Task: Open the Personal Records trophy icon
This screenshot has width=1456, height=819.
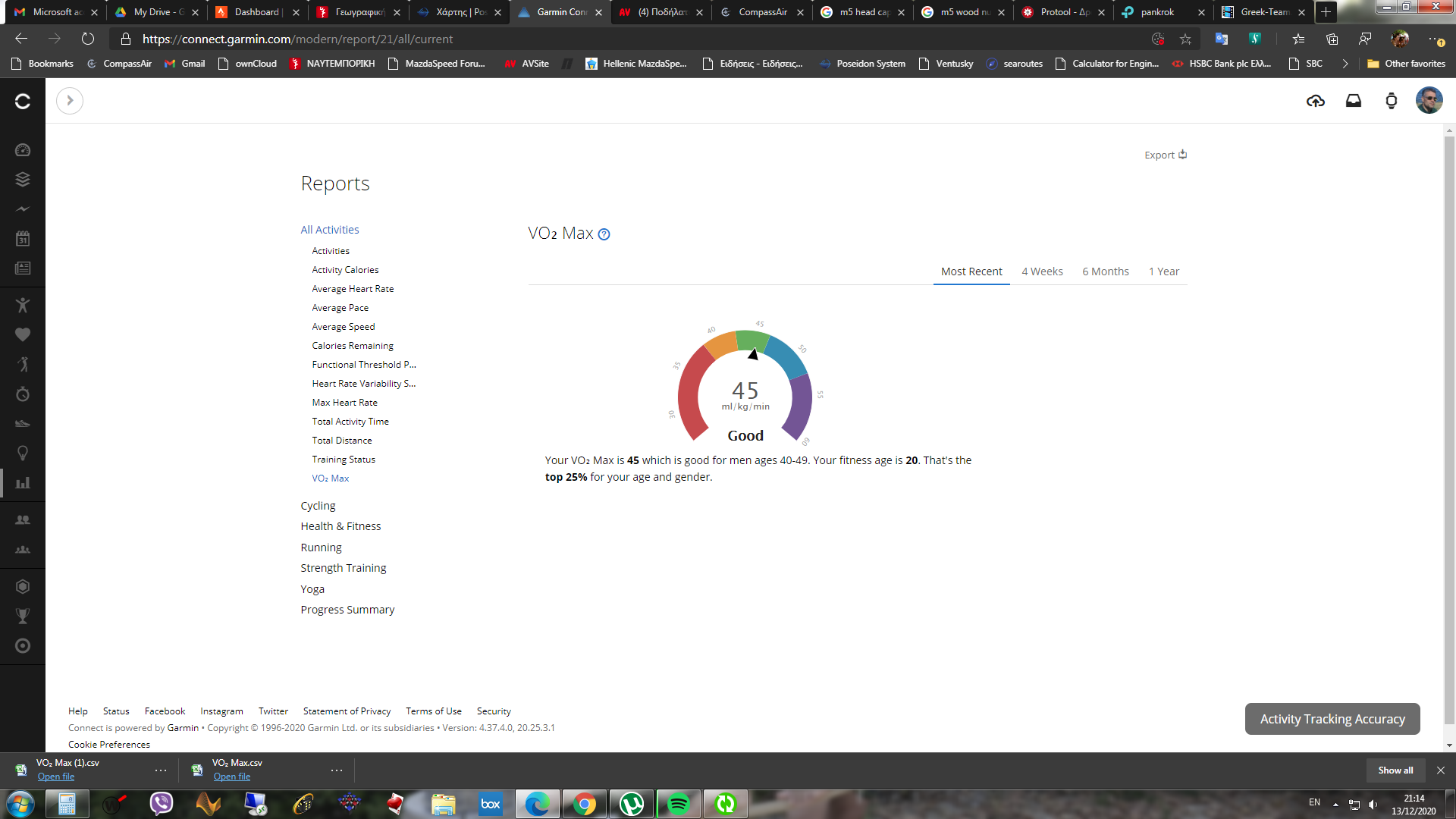Action: point(23,616)
